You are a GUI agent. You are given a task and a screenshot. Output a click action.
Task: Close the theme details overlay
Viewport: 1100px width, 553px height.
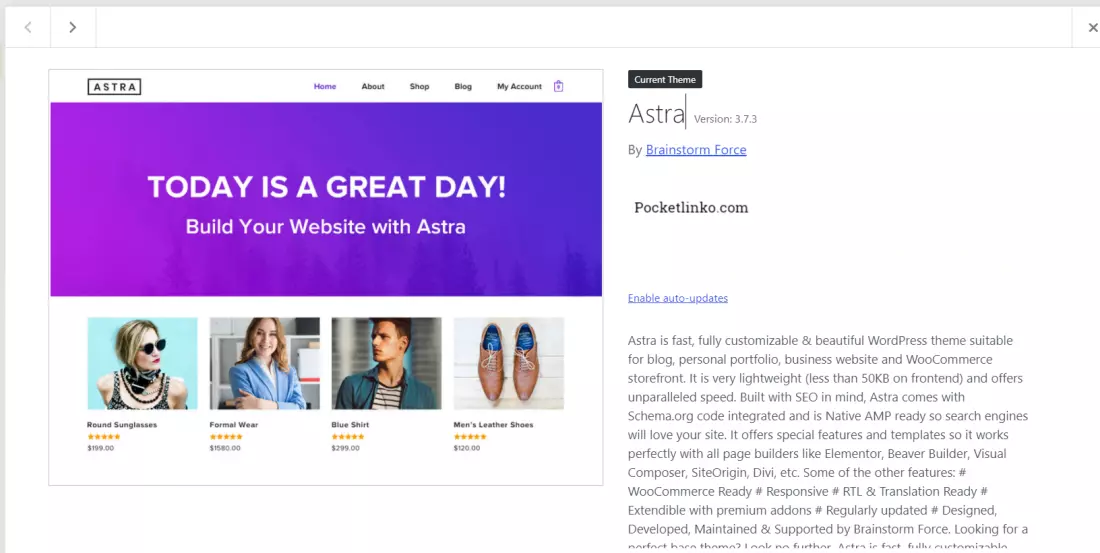1092,28
